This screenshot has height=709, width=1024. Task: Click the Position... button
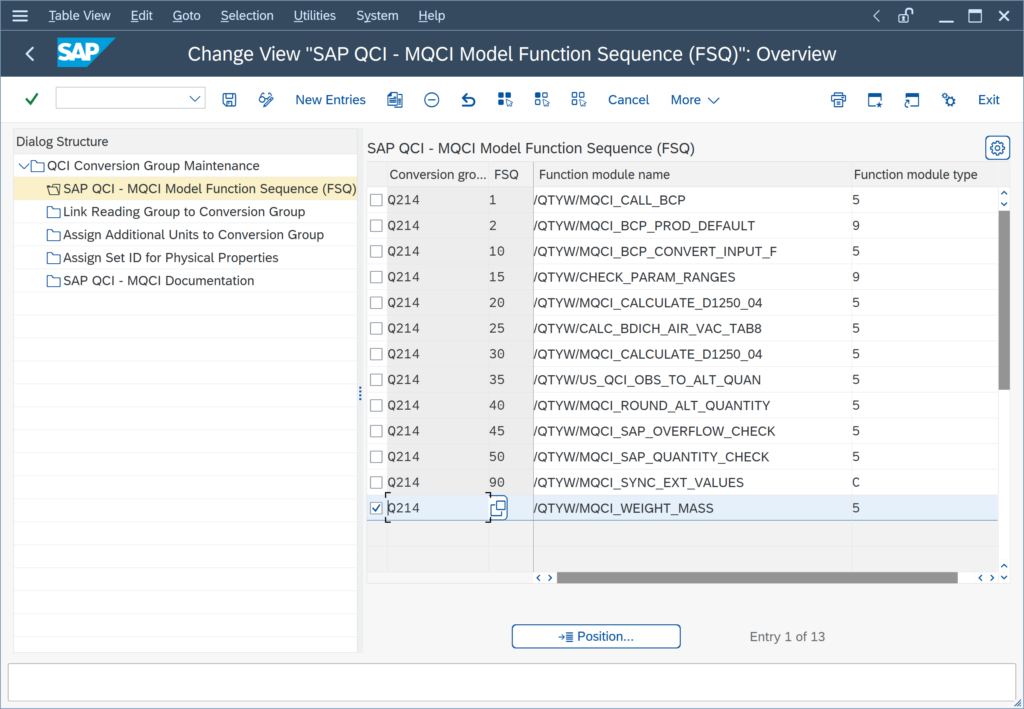596,637
